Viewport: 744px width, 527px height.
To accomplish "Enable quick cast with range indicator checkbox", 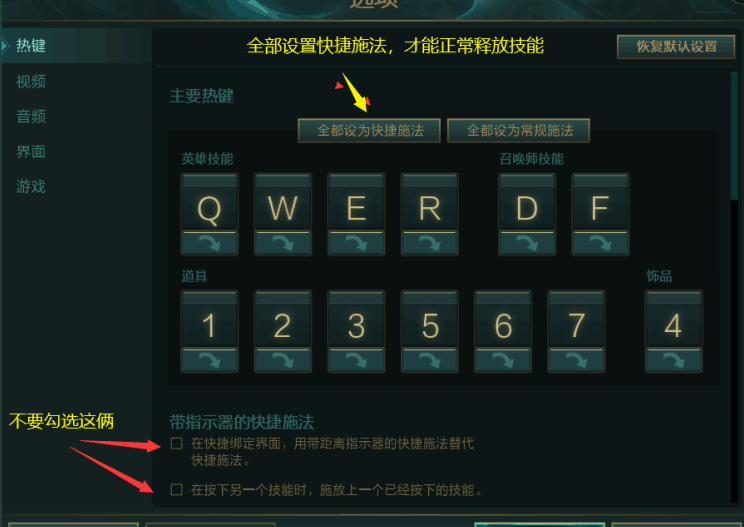I will pos(177,443).
